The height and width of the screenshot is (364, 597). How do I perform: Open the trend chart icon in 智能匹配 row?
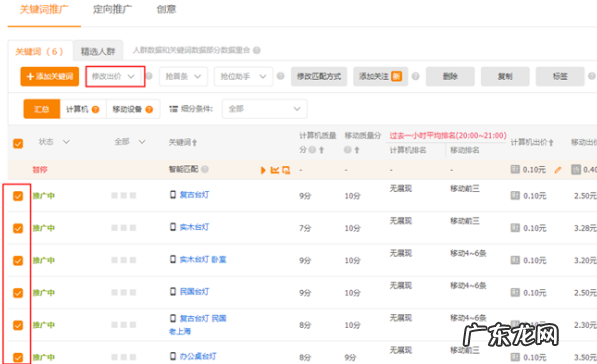tap(275, 170)
